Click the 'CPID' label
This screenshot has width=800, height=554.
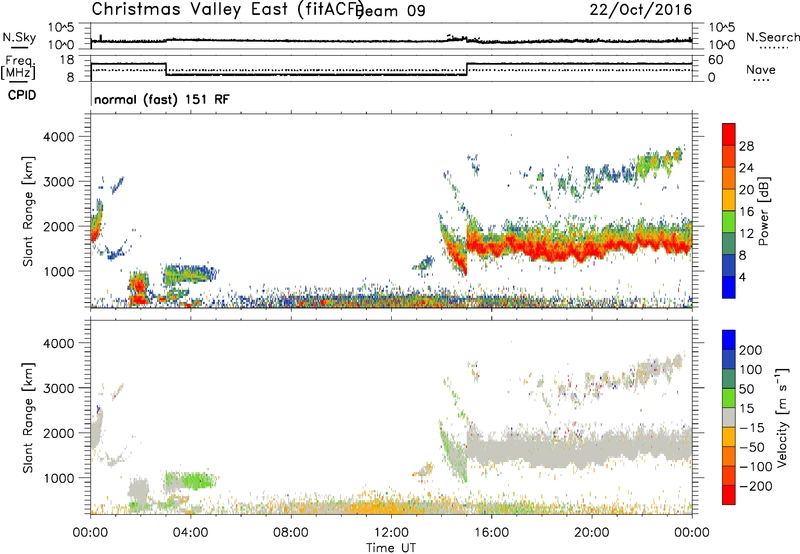click(22, 95)
